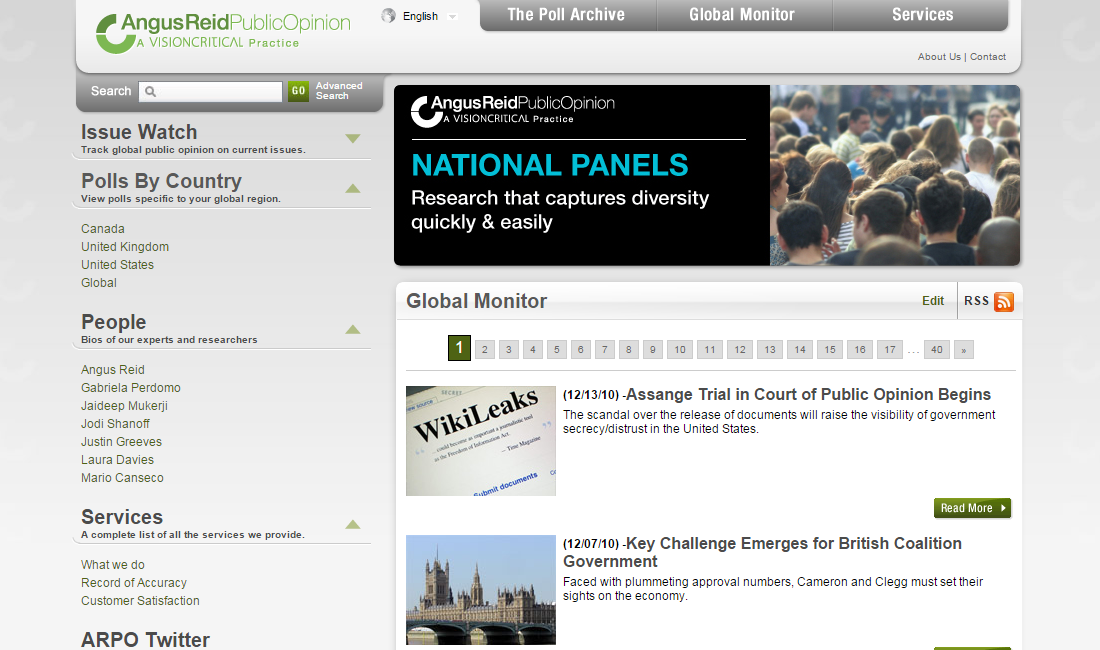The height and width of the screenshot is (650, 1100).
Task: Open The Poll Archive tab
Action: [566, 15]
